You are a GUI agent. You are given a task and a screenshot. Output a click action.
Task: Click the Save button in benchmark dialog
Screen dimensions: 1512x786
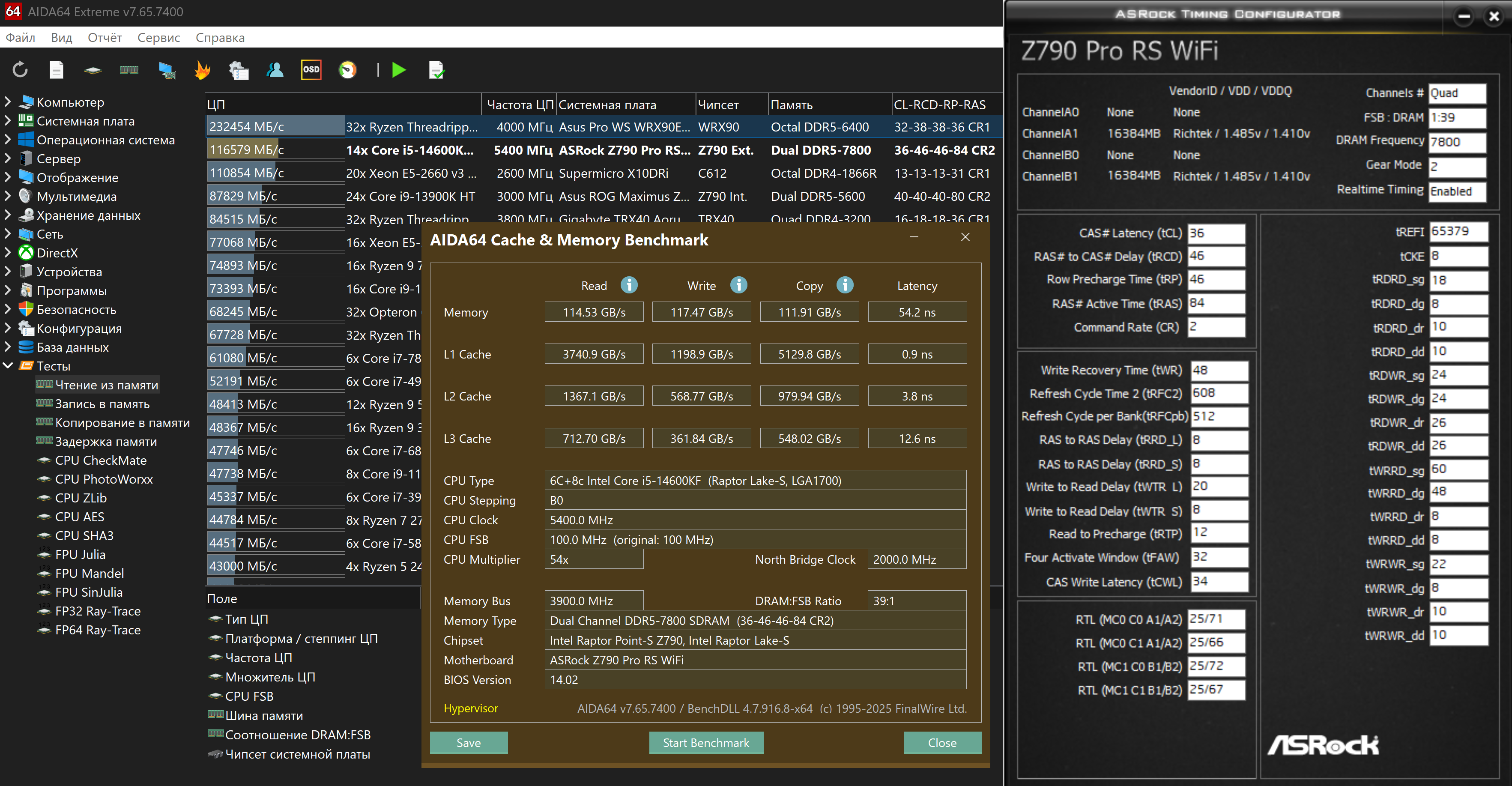tap(469, 743)
